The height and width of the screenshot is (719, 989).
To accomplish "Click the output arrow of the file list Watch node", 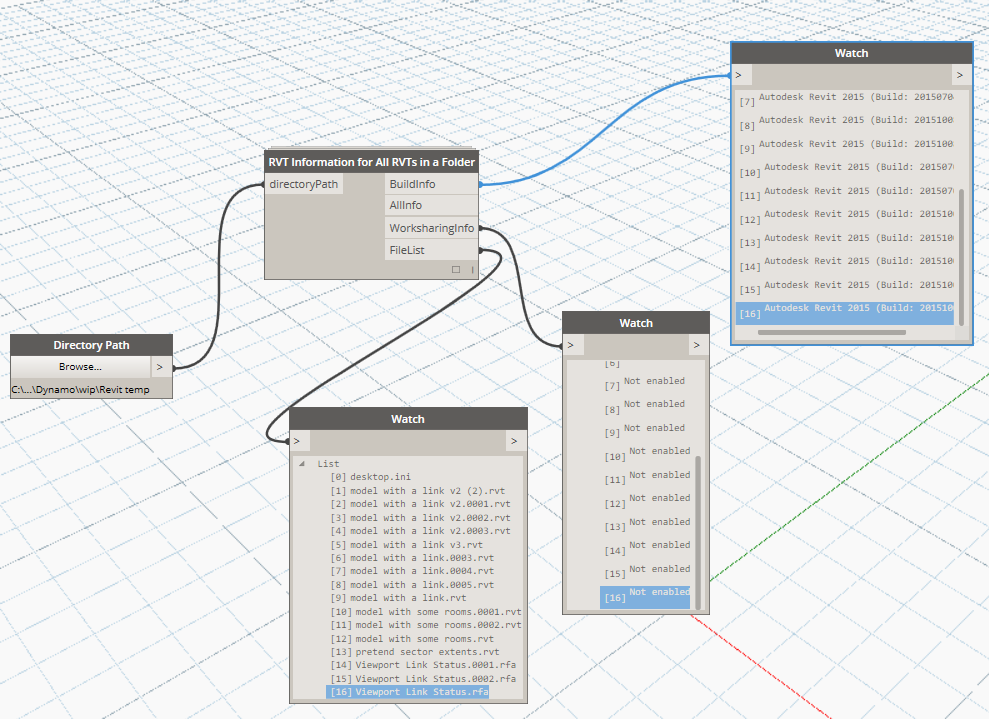I will 514,440.
